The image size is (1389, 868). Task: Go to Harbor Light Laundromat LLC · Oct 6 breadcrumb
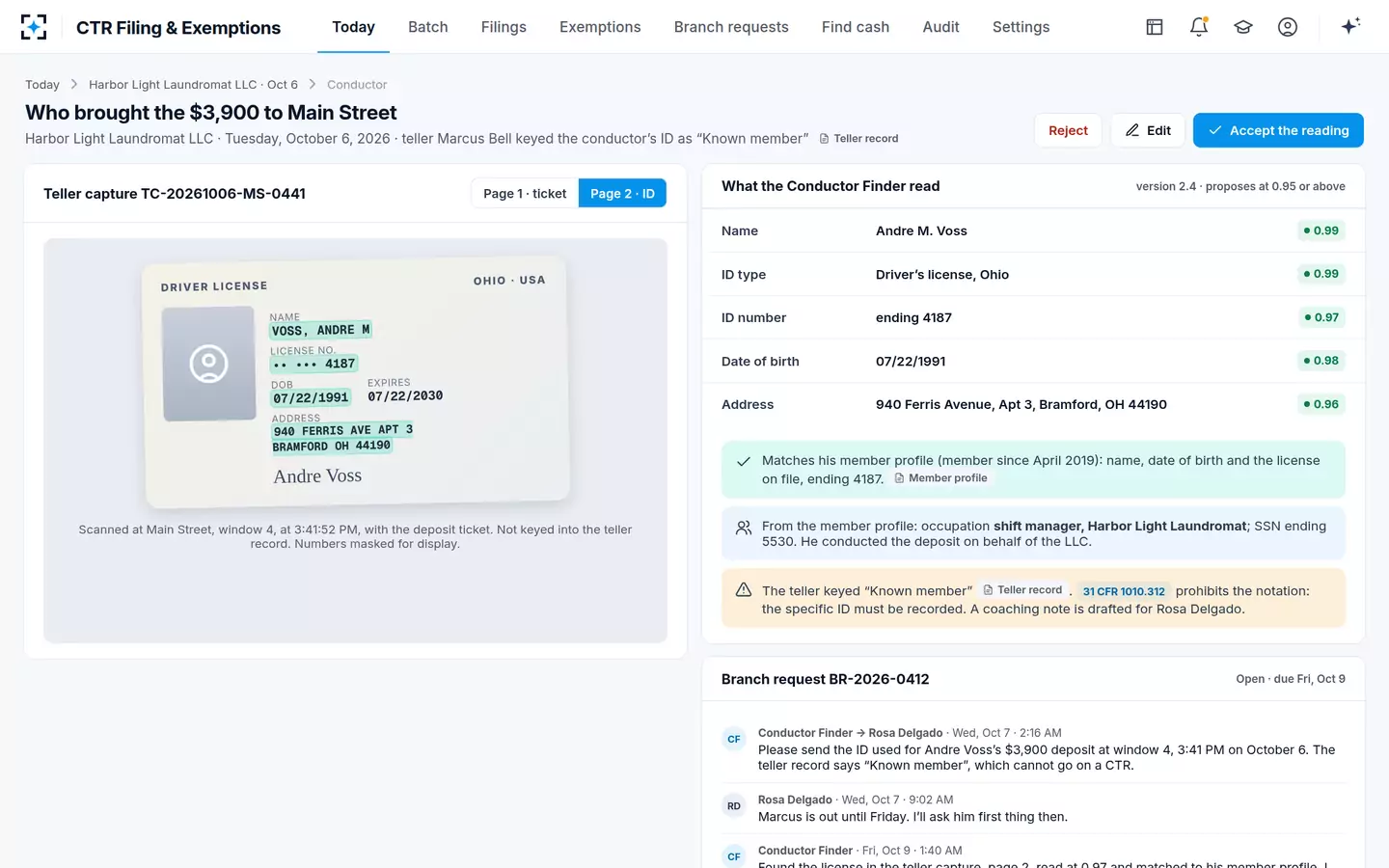tap(193, 85)
